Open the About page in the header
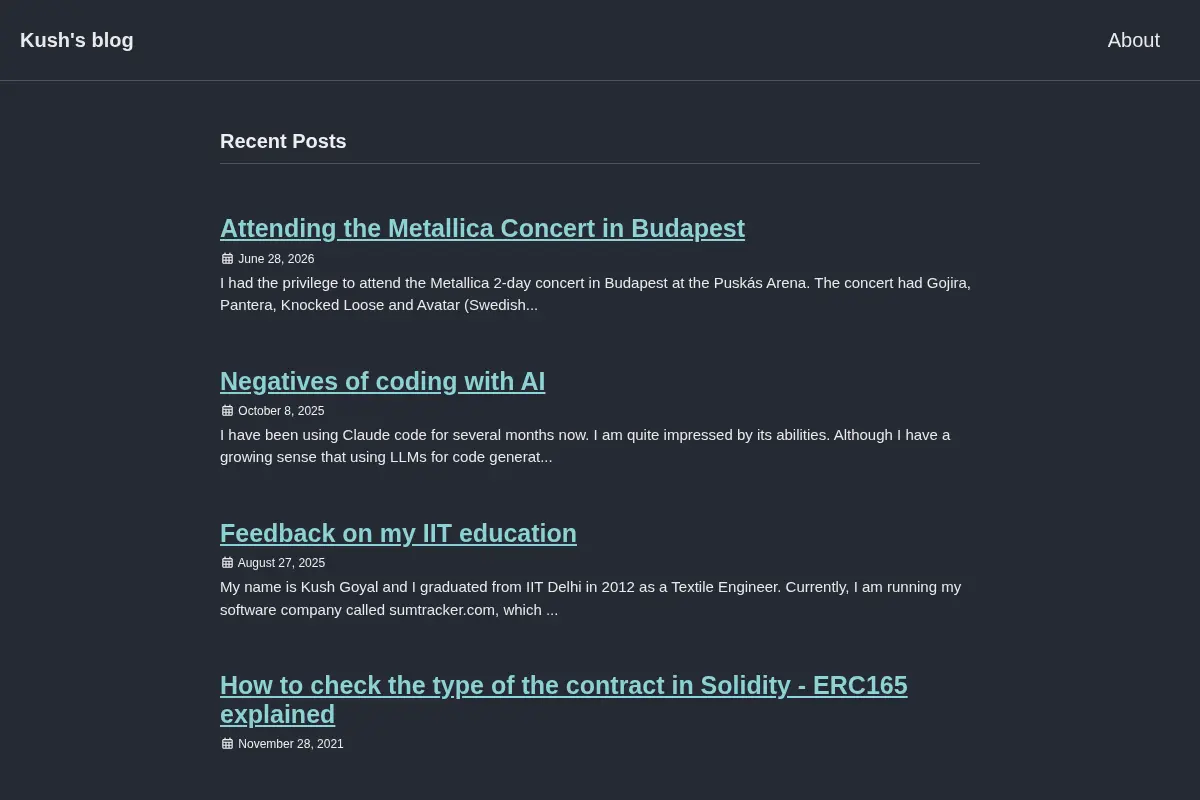The image size is (1200, 800). point(1133,40)
